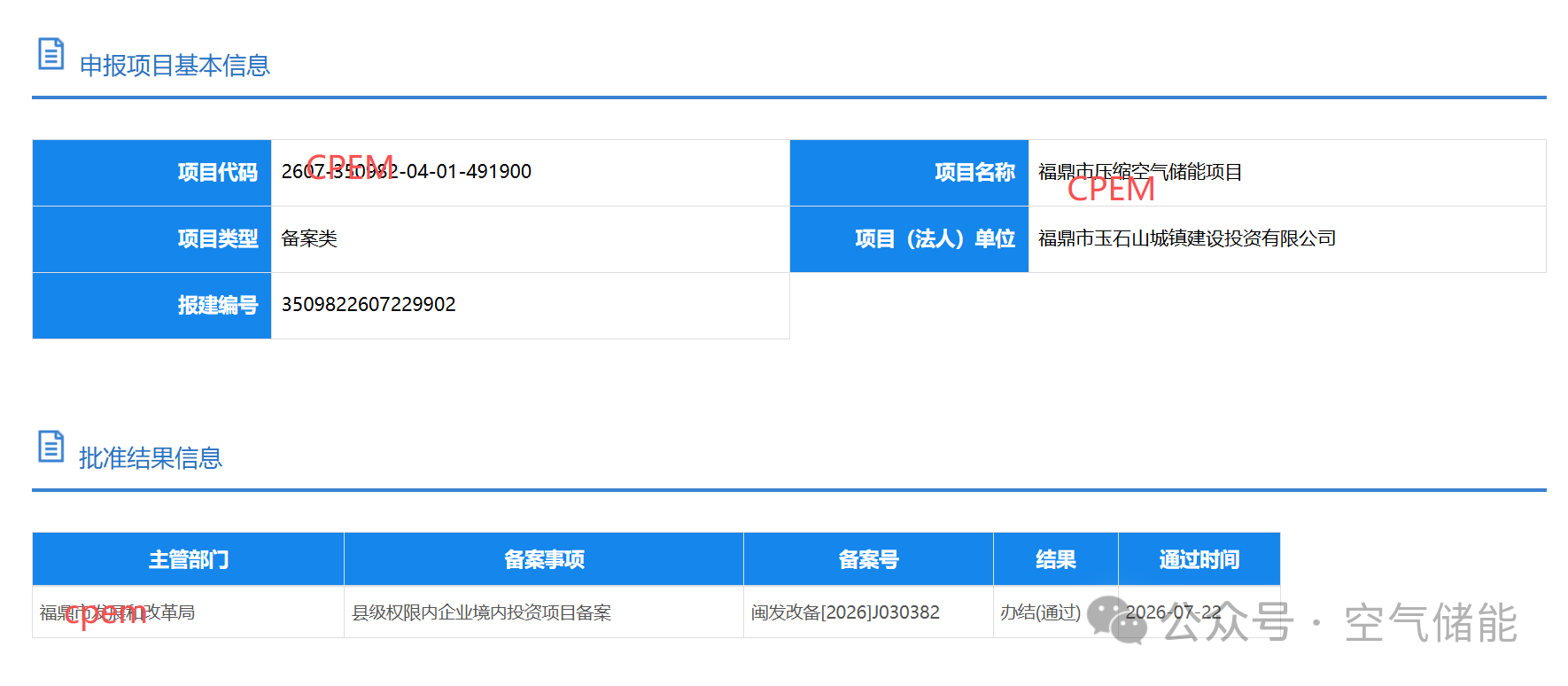Click 报建编号 value 3509822607229902
Screen dimensions: 1568x686
tap(369, 305)
